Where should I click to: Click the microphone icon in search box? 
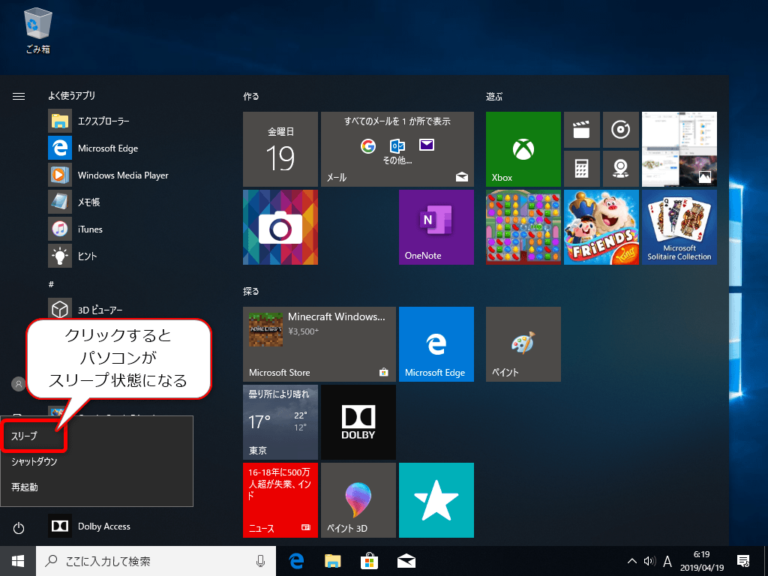[x=261, y=561]
